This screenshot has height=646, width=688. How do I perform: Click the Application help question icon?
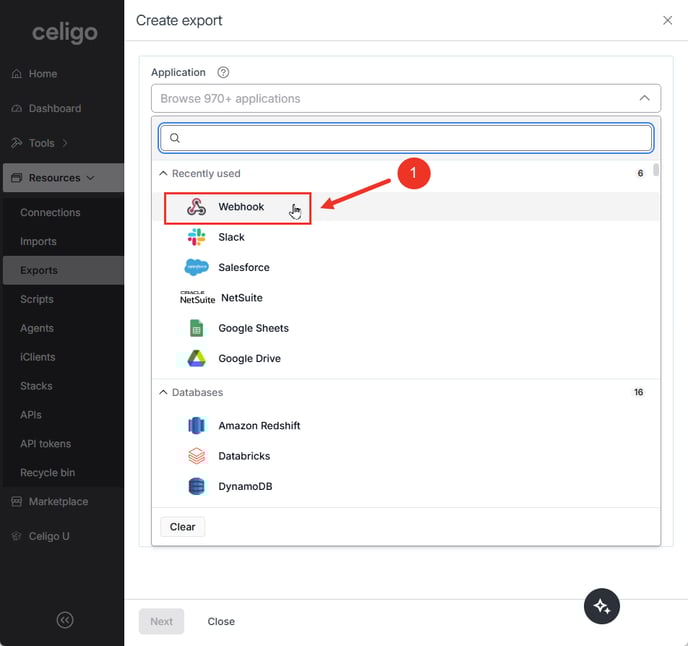coord(223,72)
